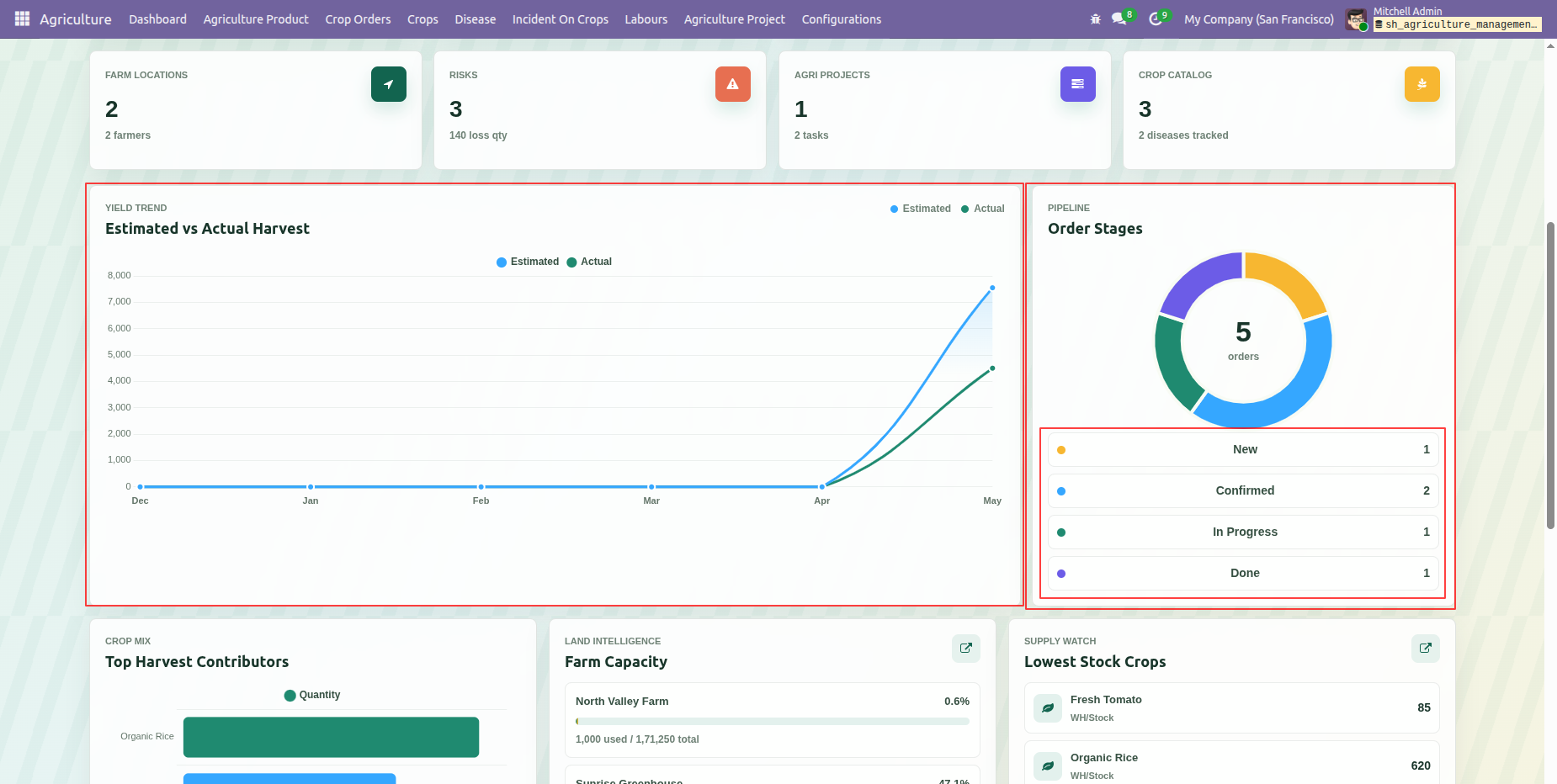Click North Valley Farm capacity progress bar
The image size is (1557, 784).
click(773, 722)
